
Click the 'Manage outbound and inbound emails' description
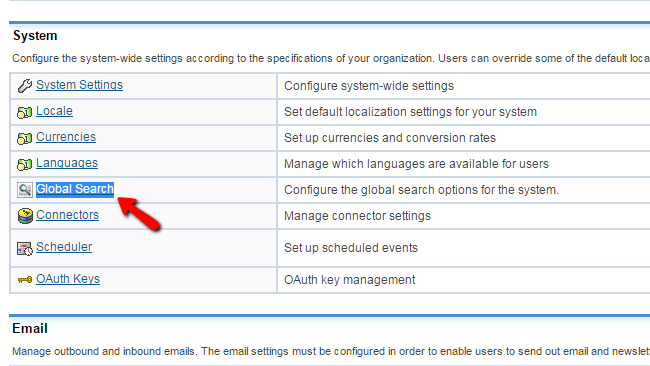pos(331,351)
